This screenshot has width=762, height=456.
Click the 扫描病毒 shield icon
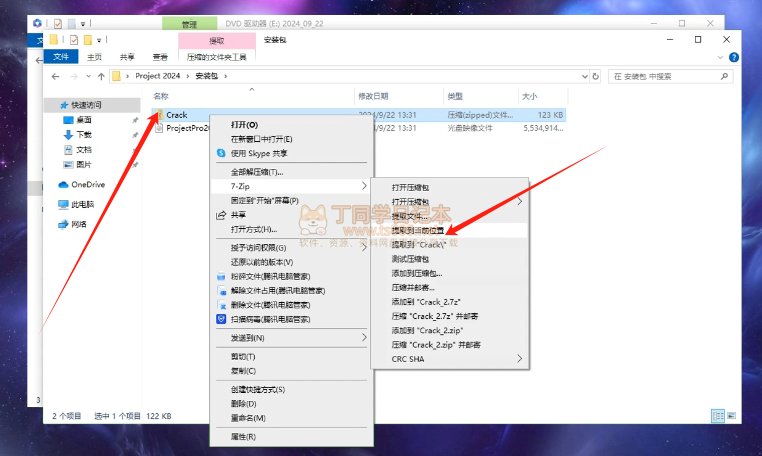(221, 319)
